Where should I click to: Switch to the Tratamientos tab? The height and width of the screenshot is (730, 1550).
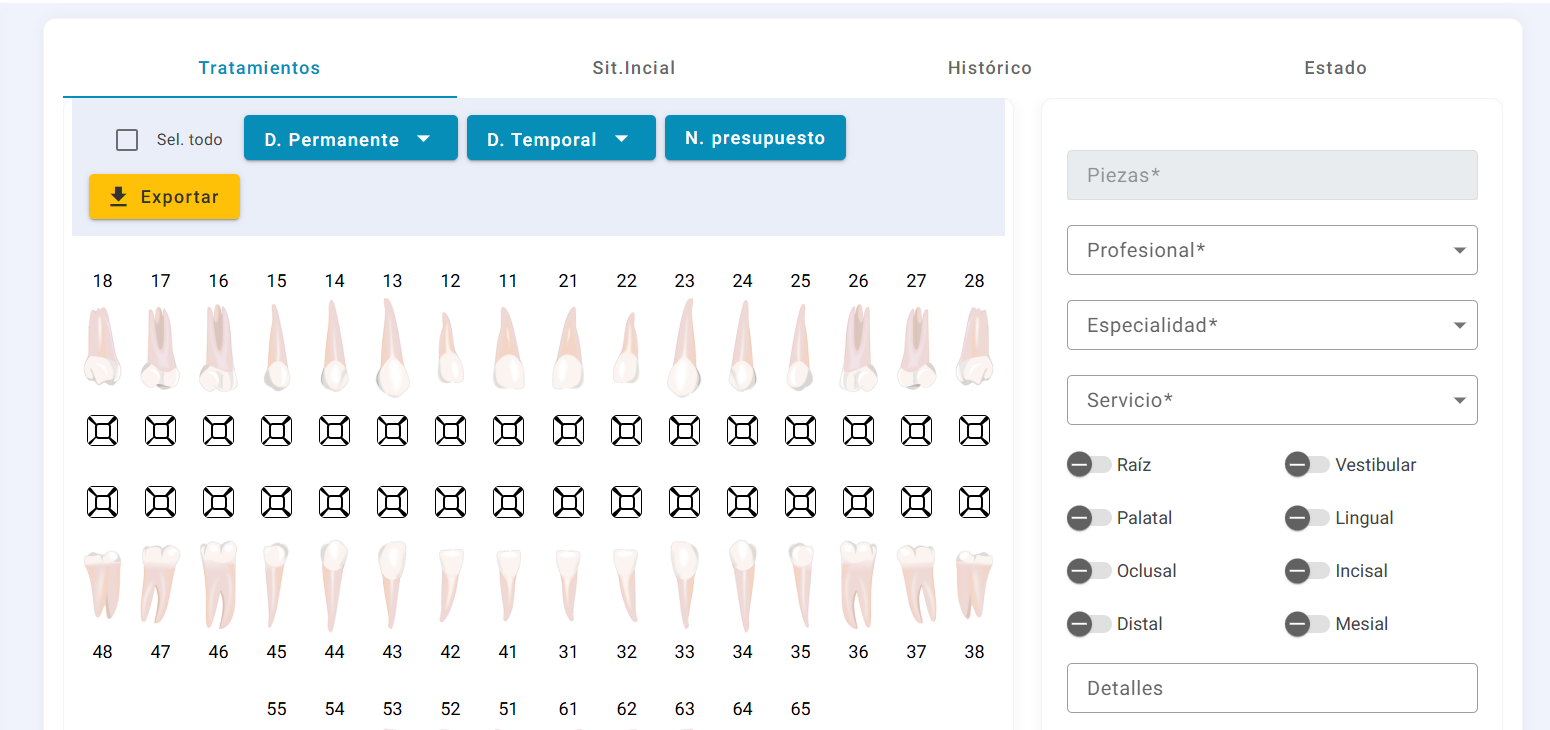pyautogui.click(x=259, y=68)
